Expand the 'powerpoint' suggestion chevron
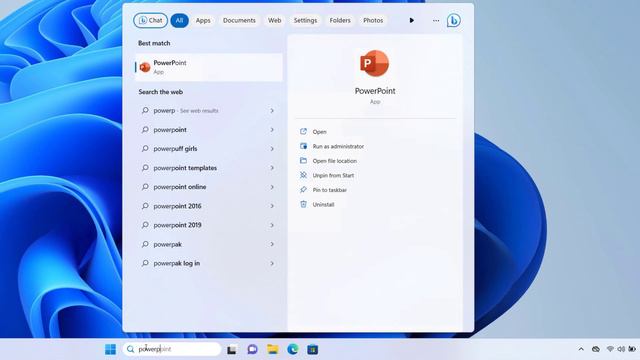640x360 pixels. 272,130
